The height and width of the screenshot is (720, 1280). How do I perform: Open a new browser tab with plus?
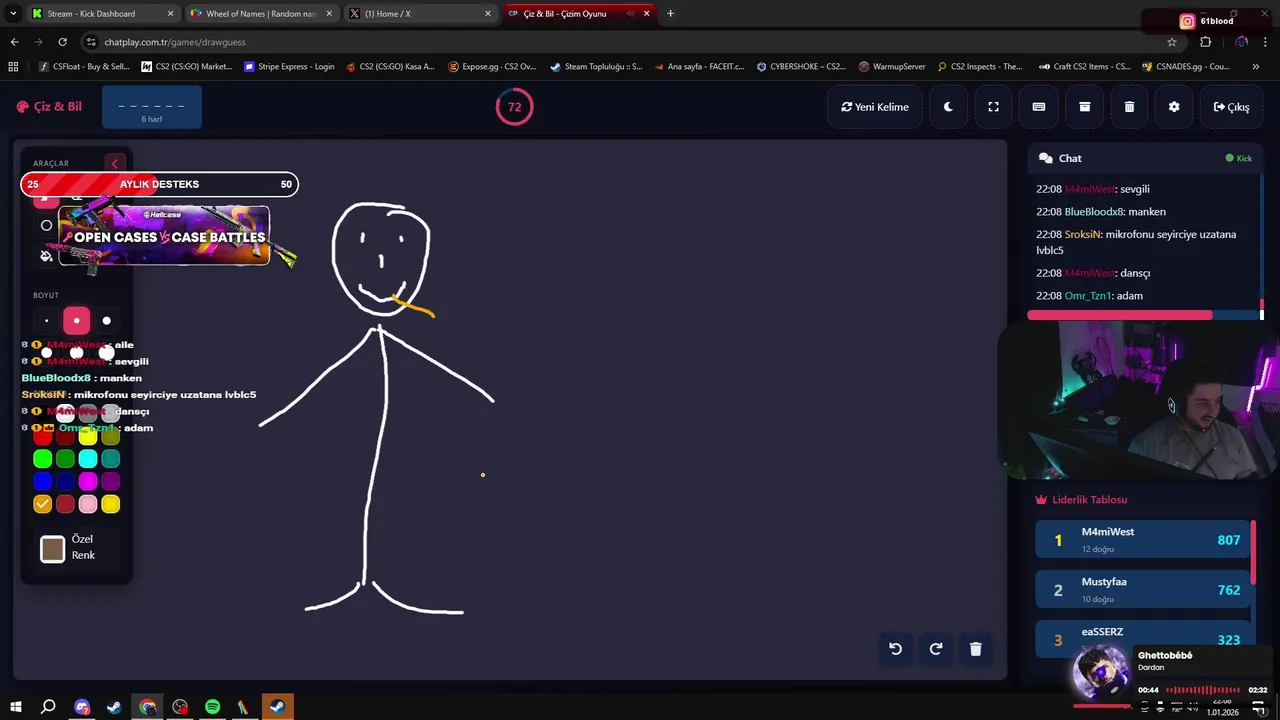coord(670,13)
